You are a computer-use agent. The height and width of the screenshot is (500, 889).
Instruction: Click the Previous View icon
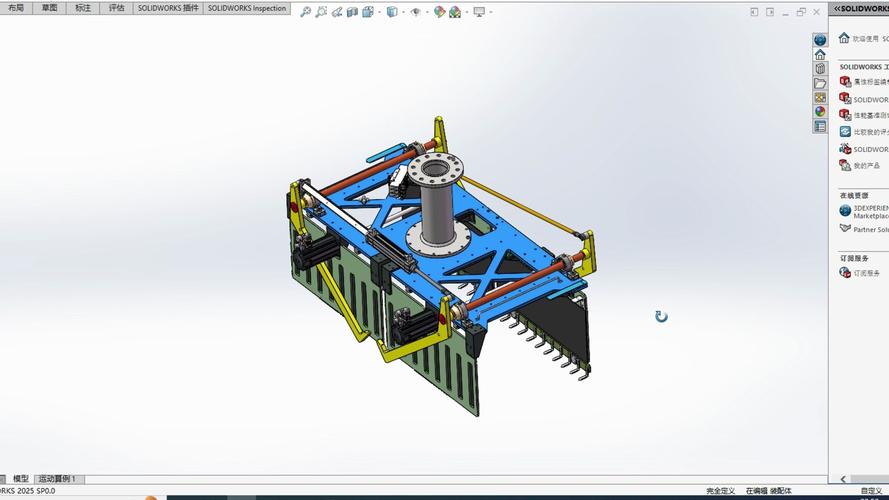click(x=337, y=11)
